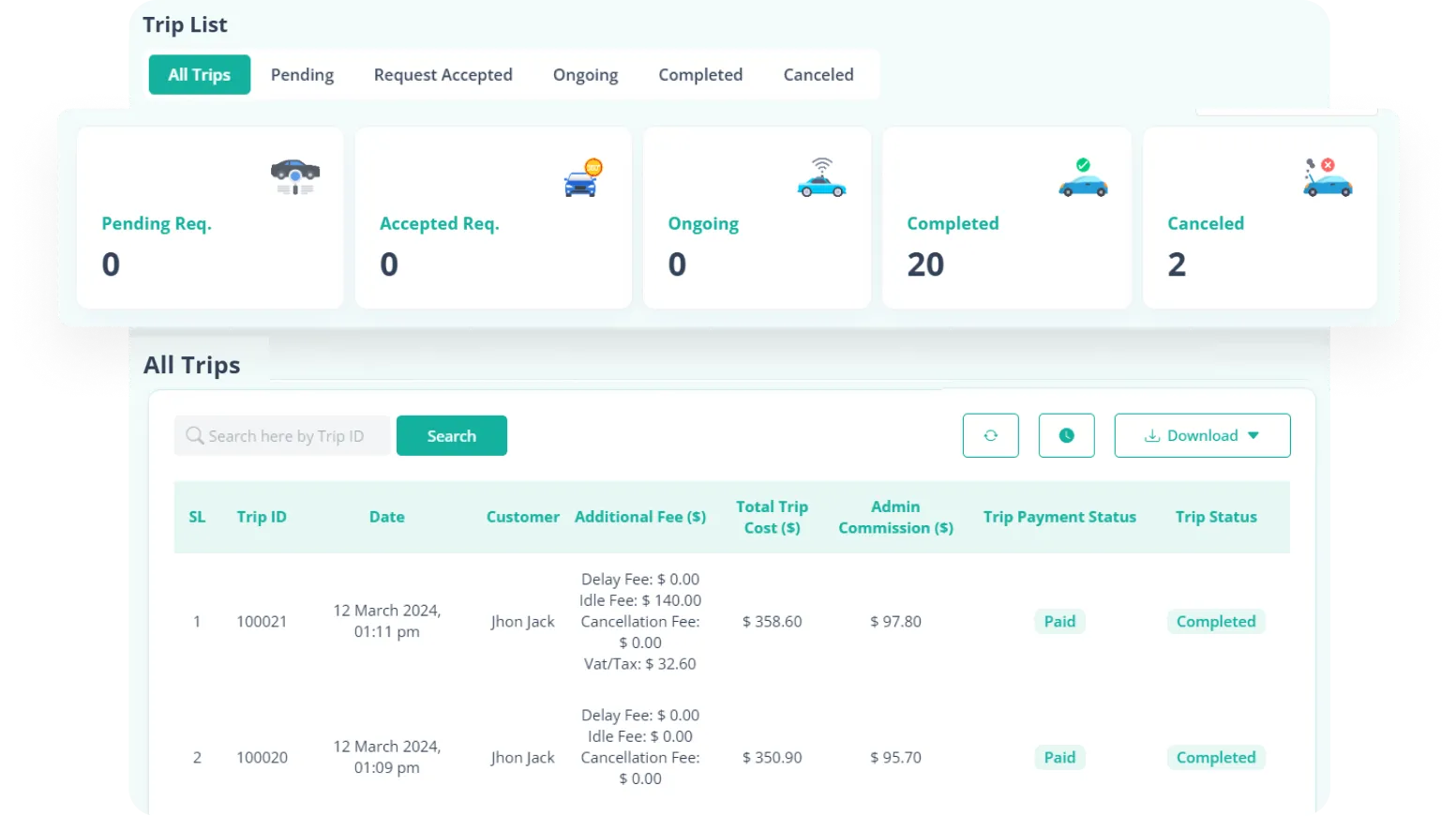
Task: Go to the Completed tab
Action: [699, 75]
